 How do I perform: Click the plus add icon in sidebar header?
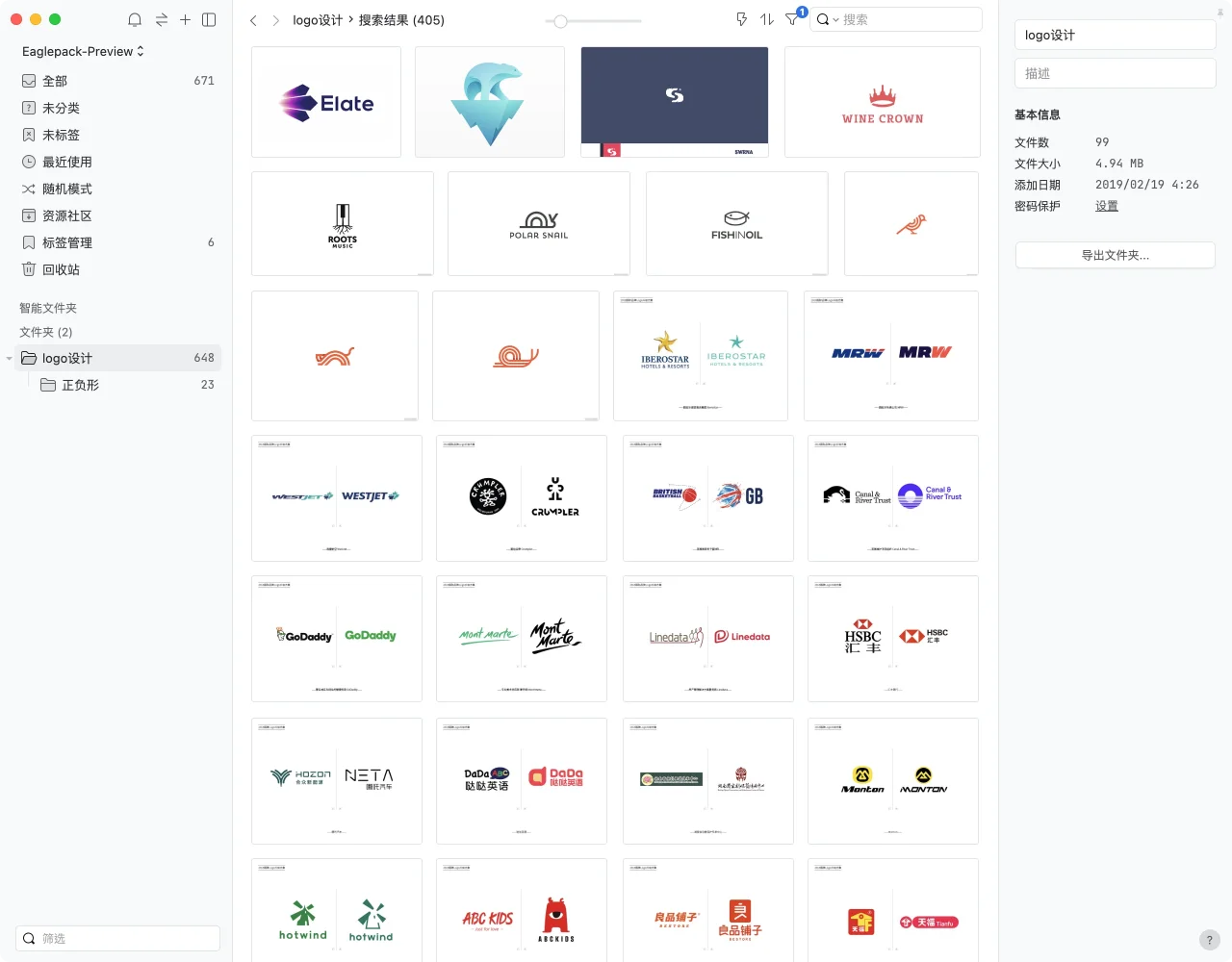(185, 19)
